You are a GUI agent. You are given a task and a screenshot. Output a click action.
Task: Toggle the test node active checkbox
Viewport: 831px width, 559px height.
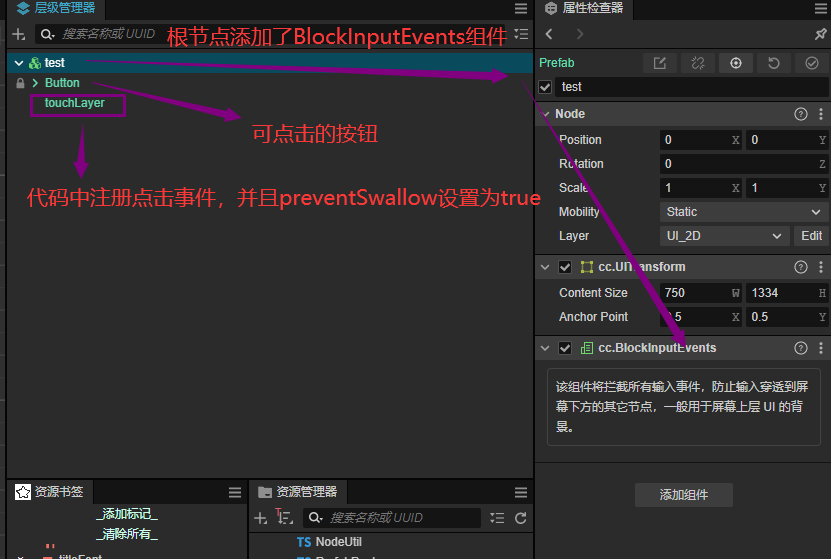(545, 87)
